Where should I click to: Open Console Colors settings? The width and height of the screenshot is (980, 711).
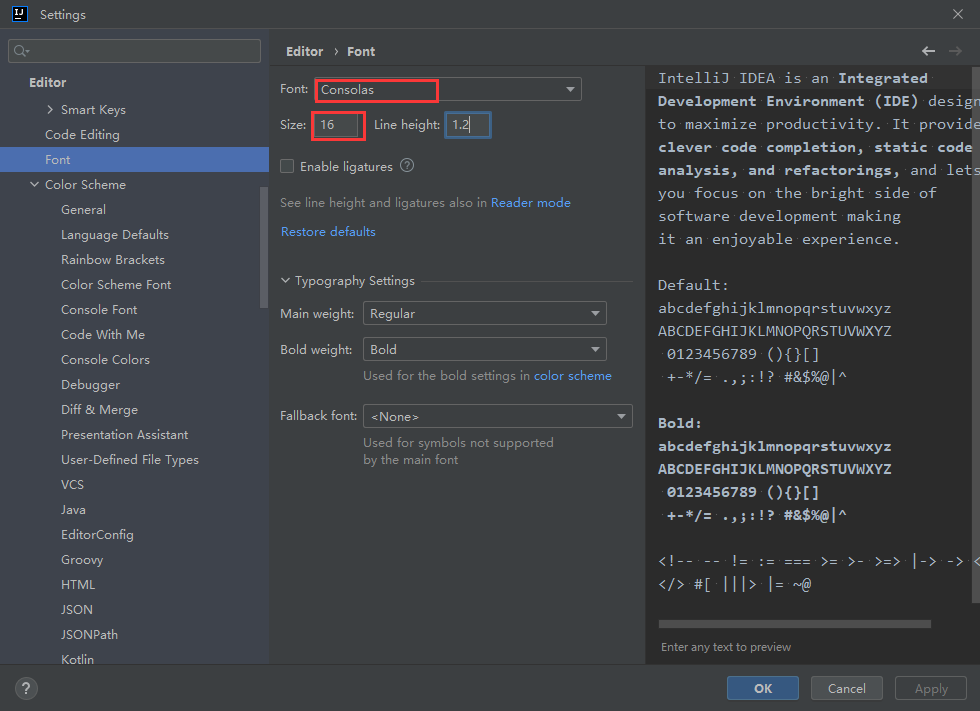[106, 359]
